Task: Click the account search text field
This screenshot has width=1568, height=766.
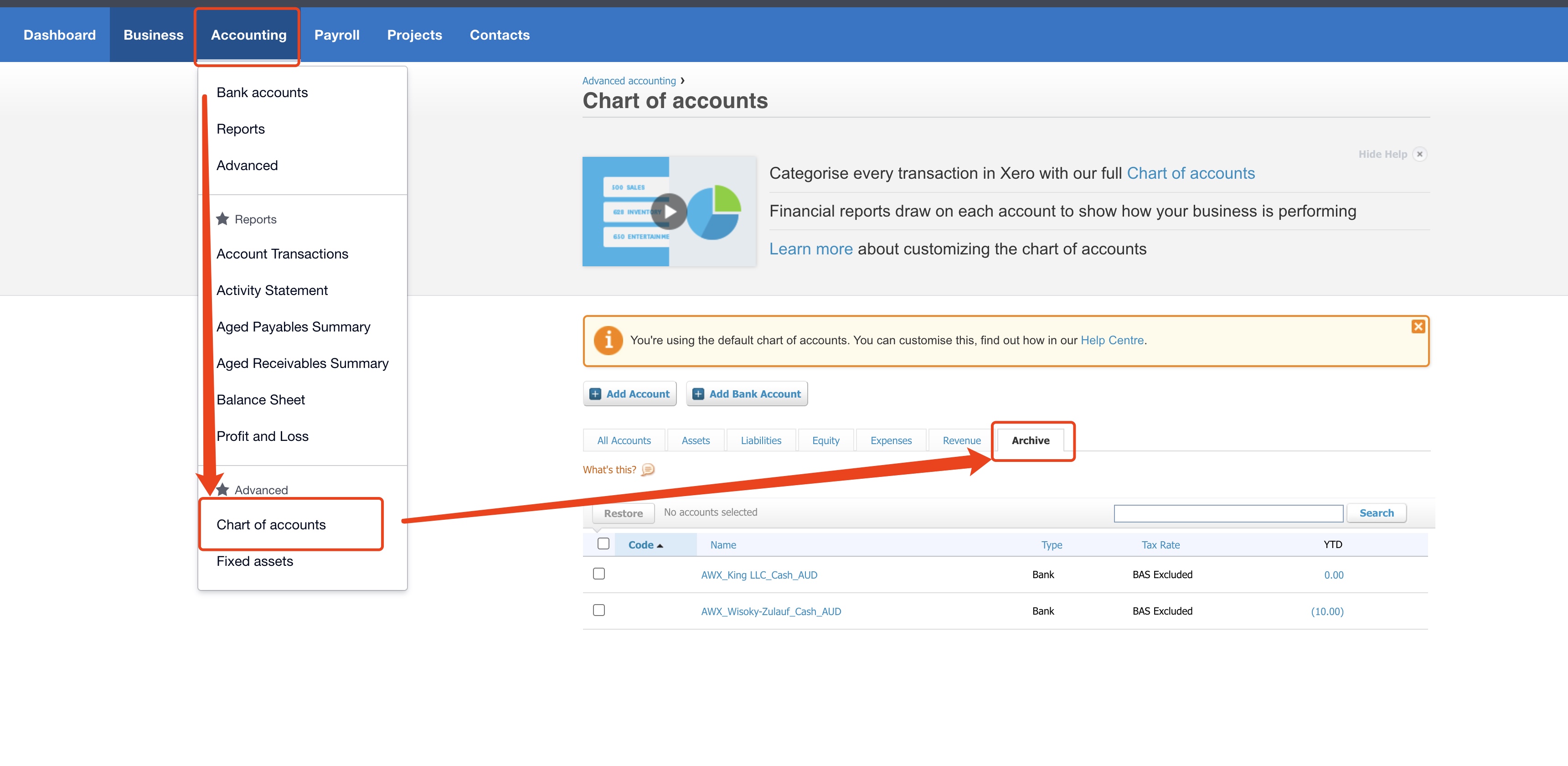Action: tap(1228, 513)
